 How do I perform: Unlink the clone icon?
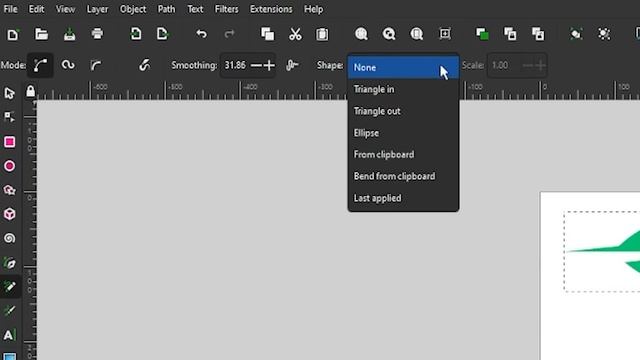[538, 34]
